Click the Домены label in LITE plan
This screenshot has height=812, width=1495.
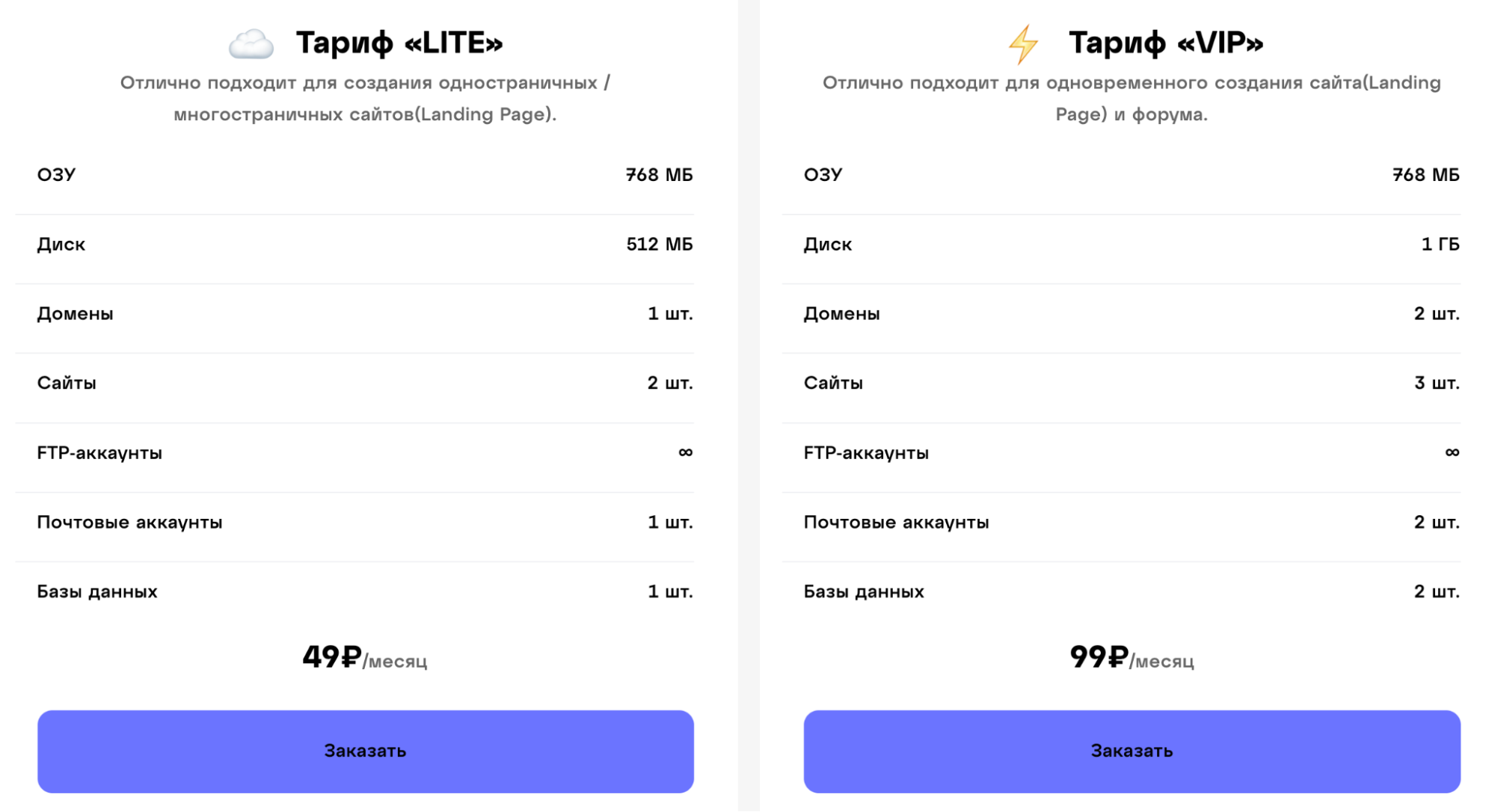click(76, 314)
